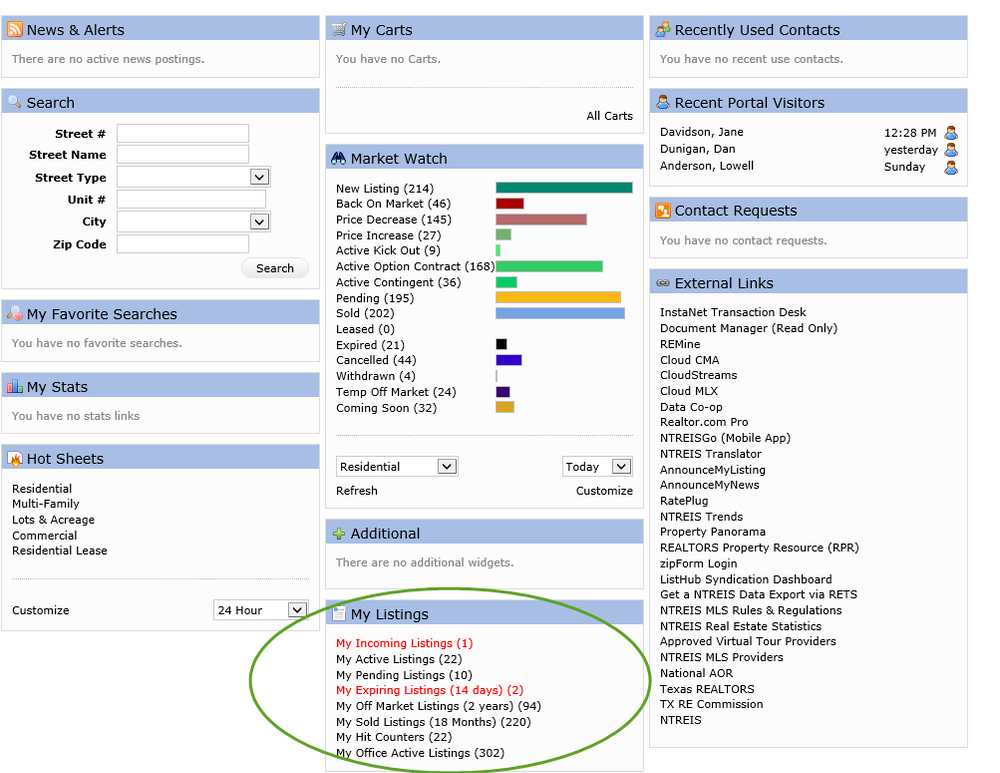Click the orange Pending bar in Market Watch
Viewport: 1000px width, 773px height.
coord(560,296)
